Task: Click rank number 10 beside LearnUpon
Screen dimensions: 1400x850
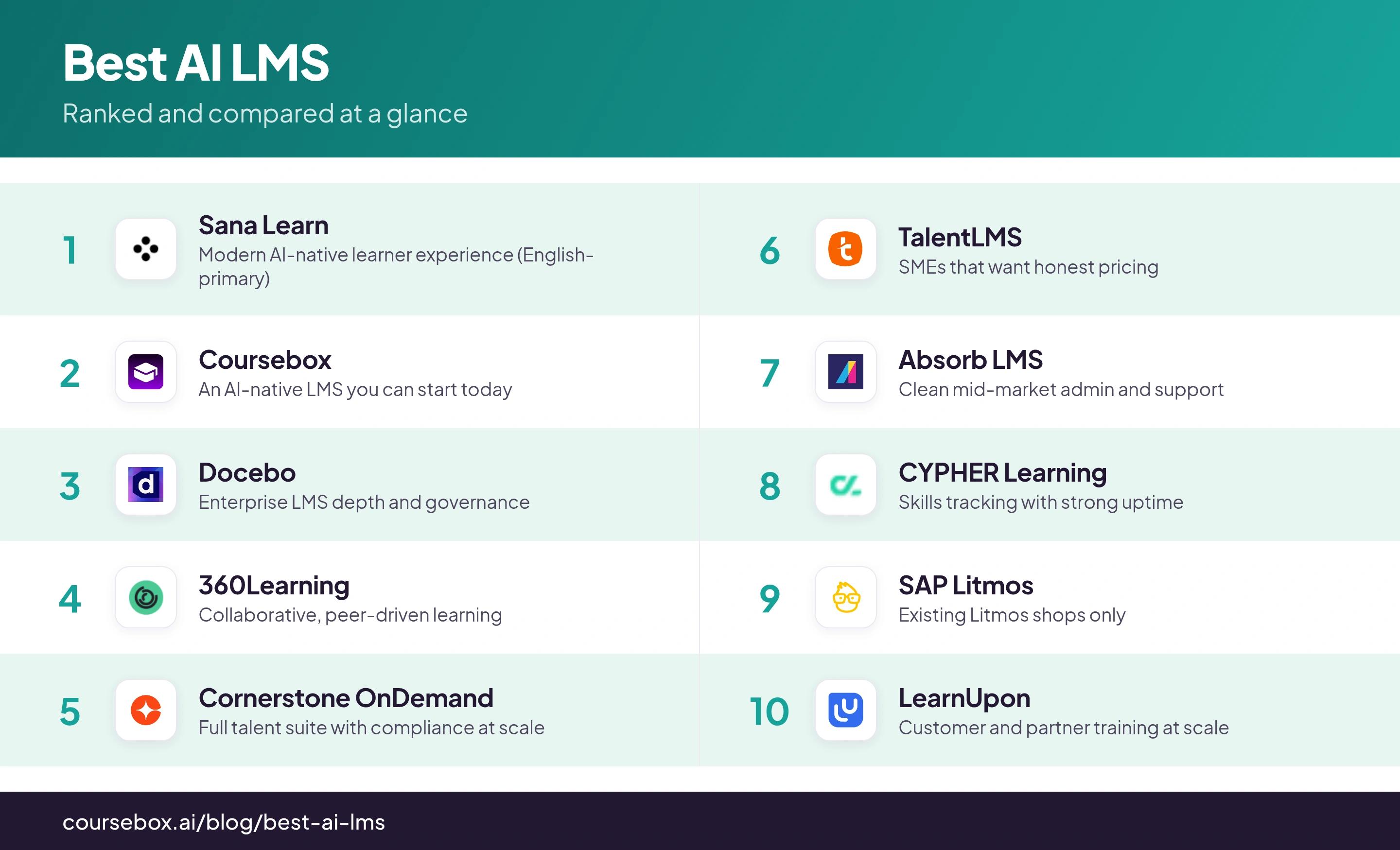Action: (770, 711)
